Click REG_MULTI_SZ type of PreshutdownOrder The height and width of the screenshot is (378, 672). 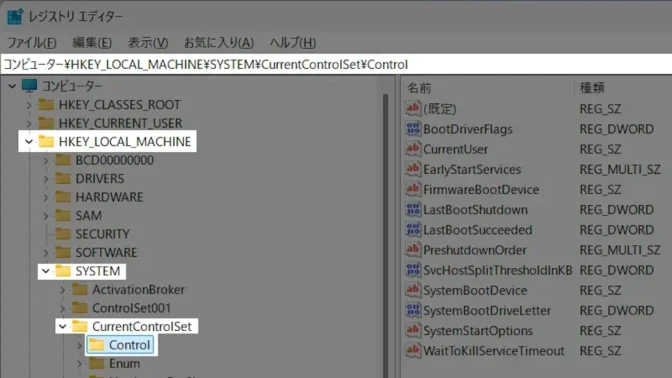point(620,250)
